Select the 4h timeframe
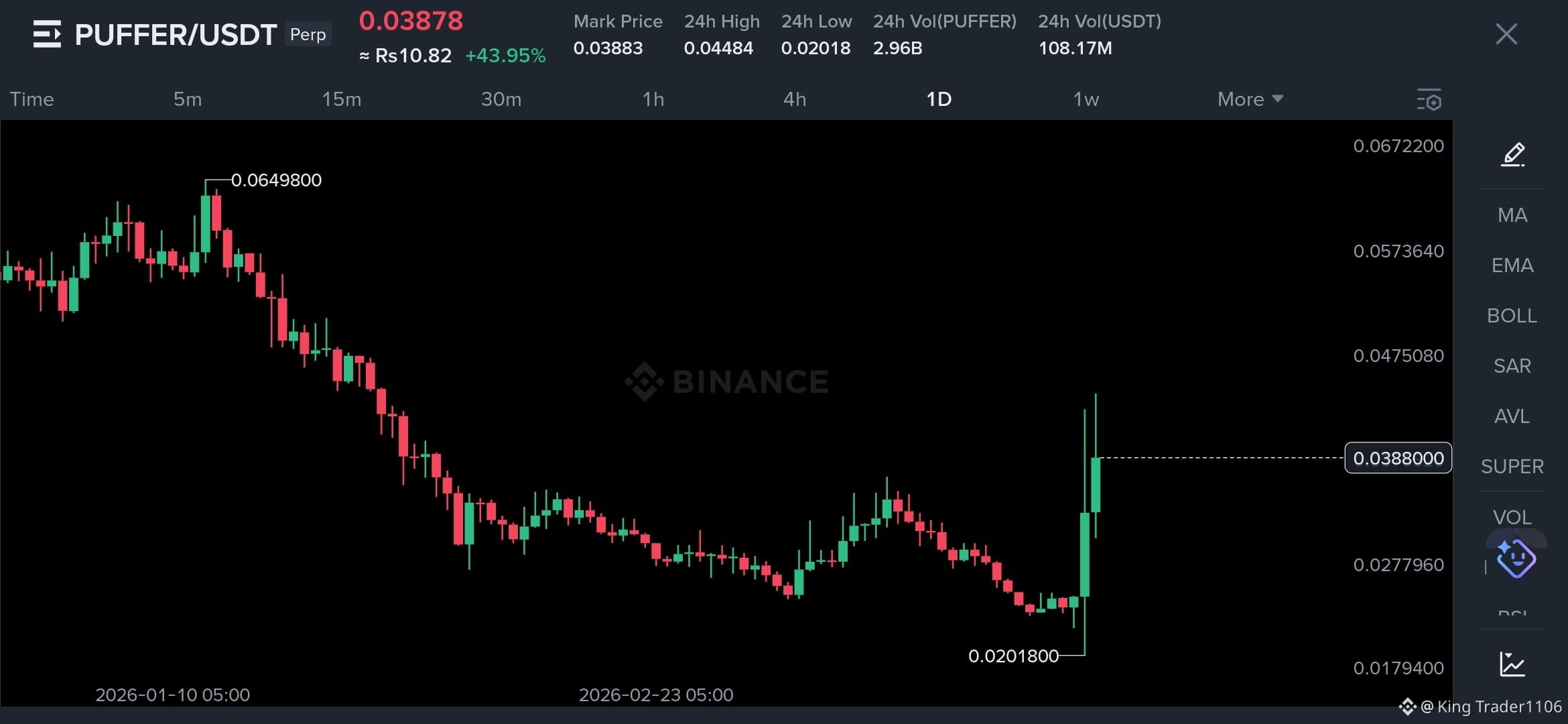The width and height of the screenshot is (1568, 724). click(795, 99)
